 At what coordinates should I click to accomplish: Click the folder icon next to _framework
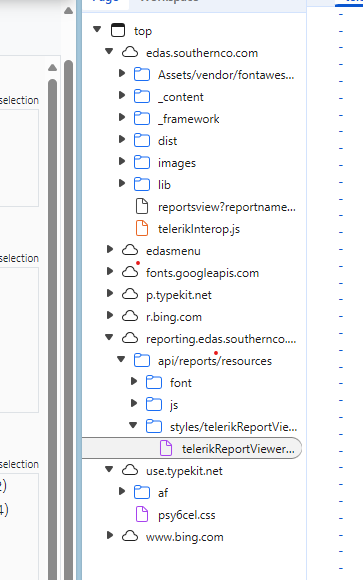coord(142,119)
